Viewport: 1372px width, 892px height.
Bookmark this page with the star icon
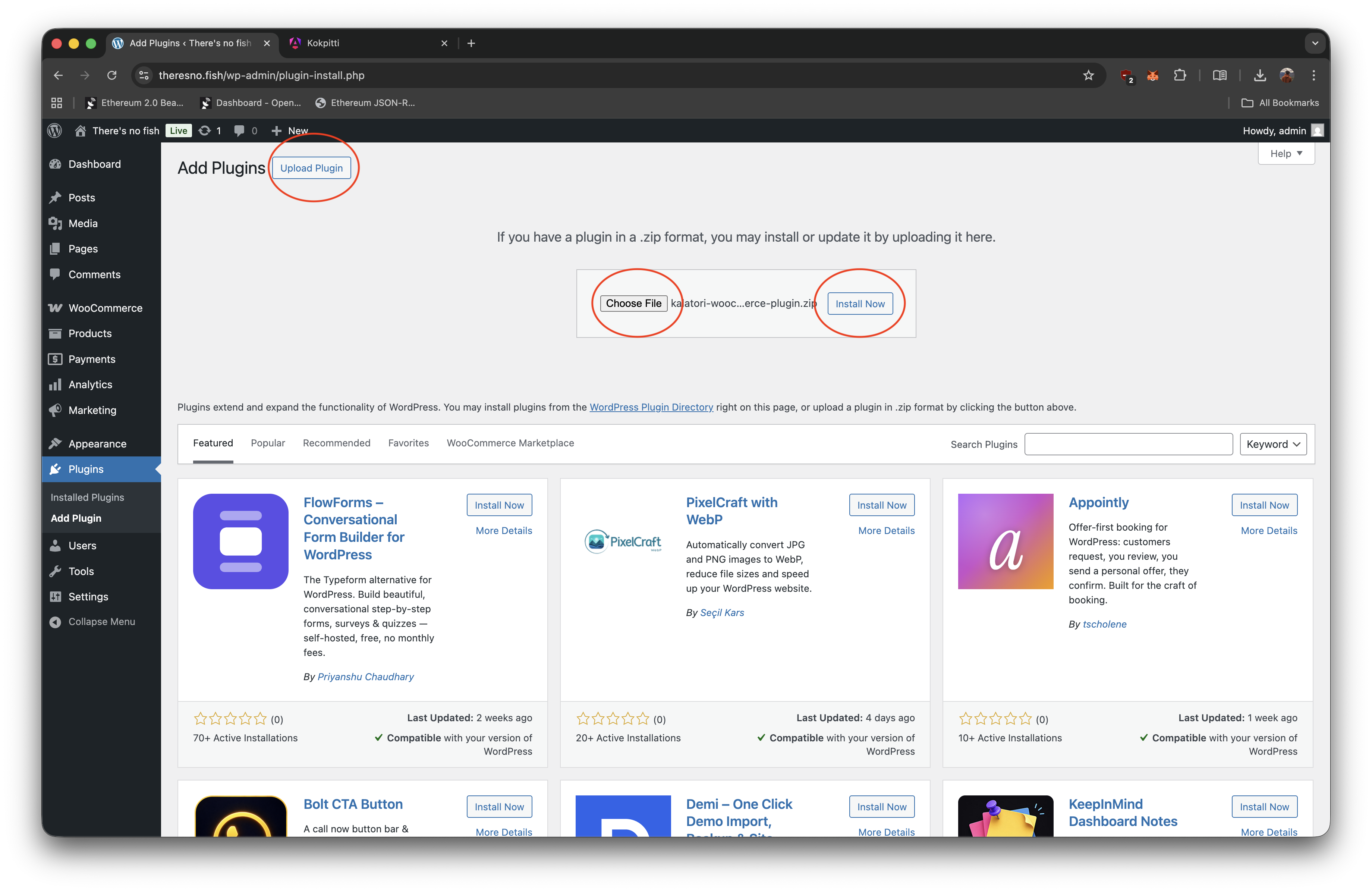(x=1088, y=76)
